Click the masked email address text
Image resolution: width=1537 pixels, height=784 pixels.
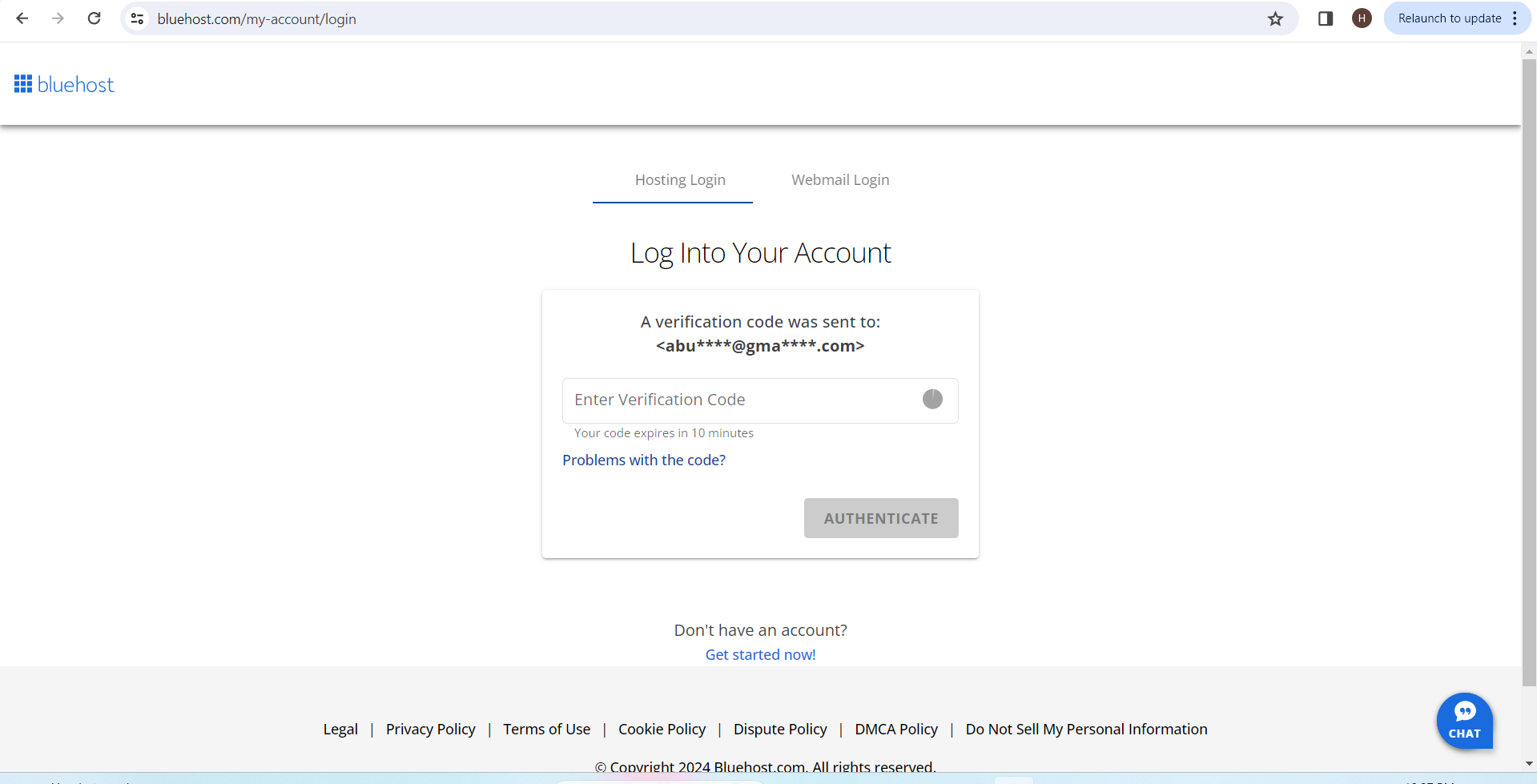tap(760, 346)
